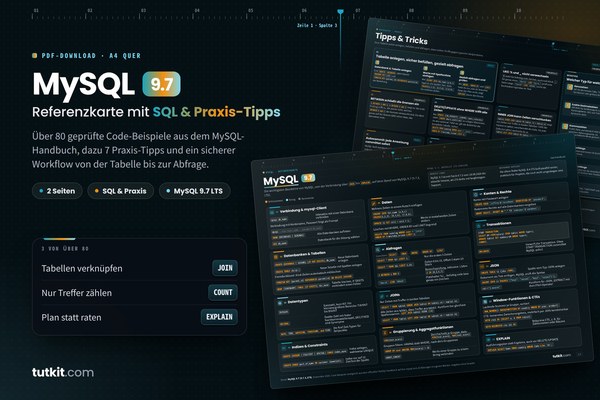The image size is (600, 400).
Task: Click ruler tick labeled 10
Action: pyautogui.click(x=518, y=11)
